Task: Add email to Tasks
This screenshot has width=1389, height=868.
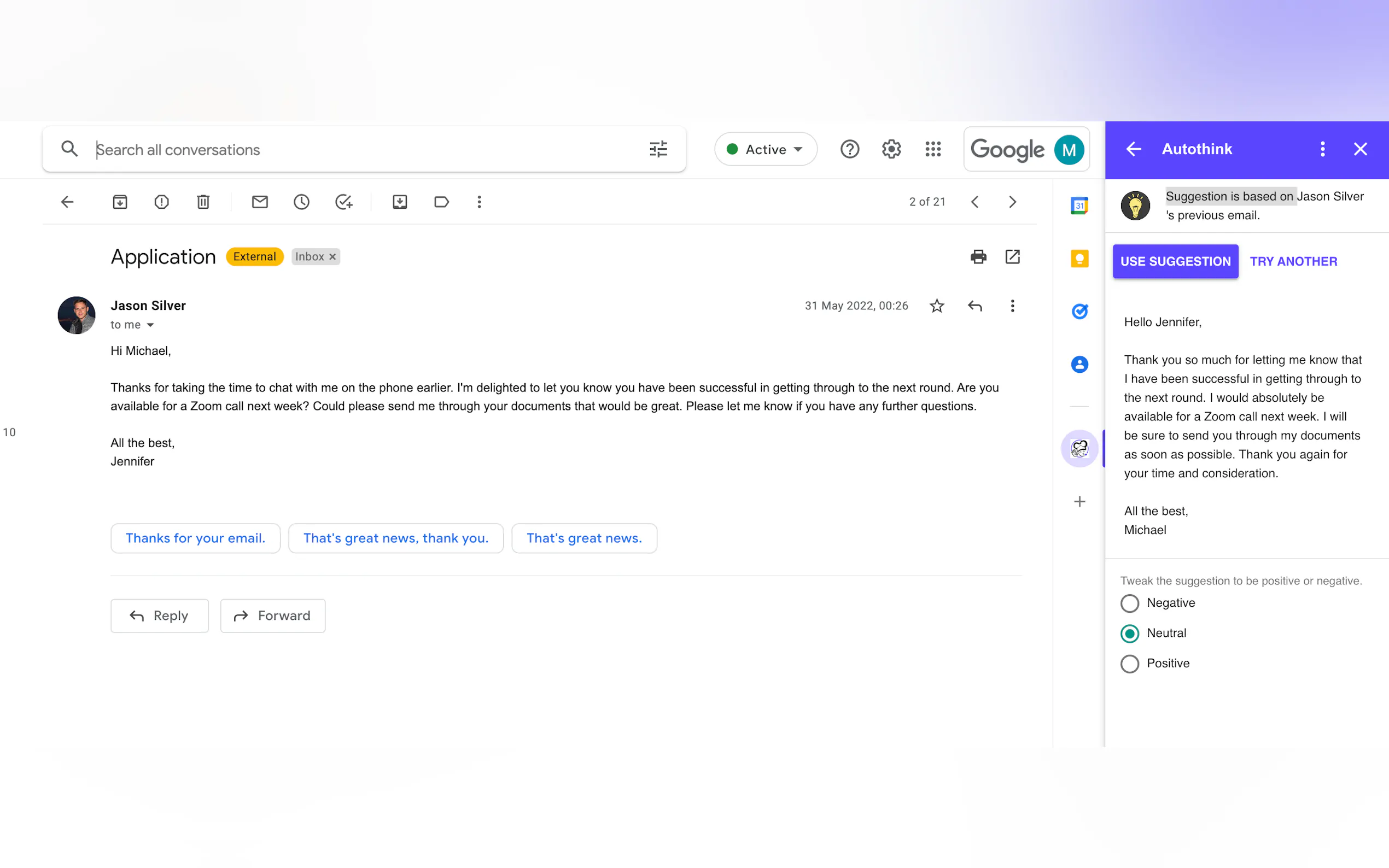Action: (343, 202)
